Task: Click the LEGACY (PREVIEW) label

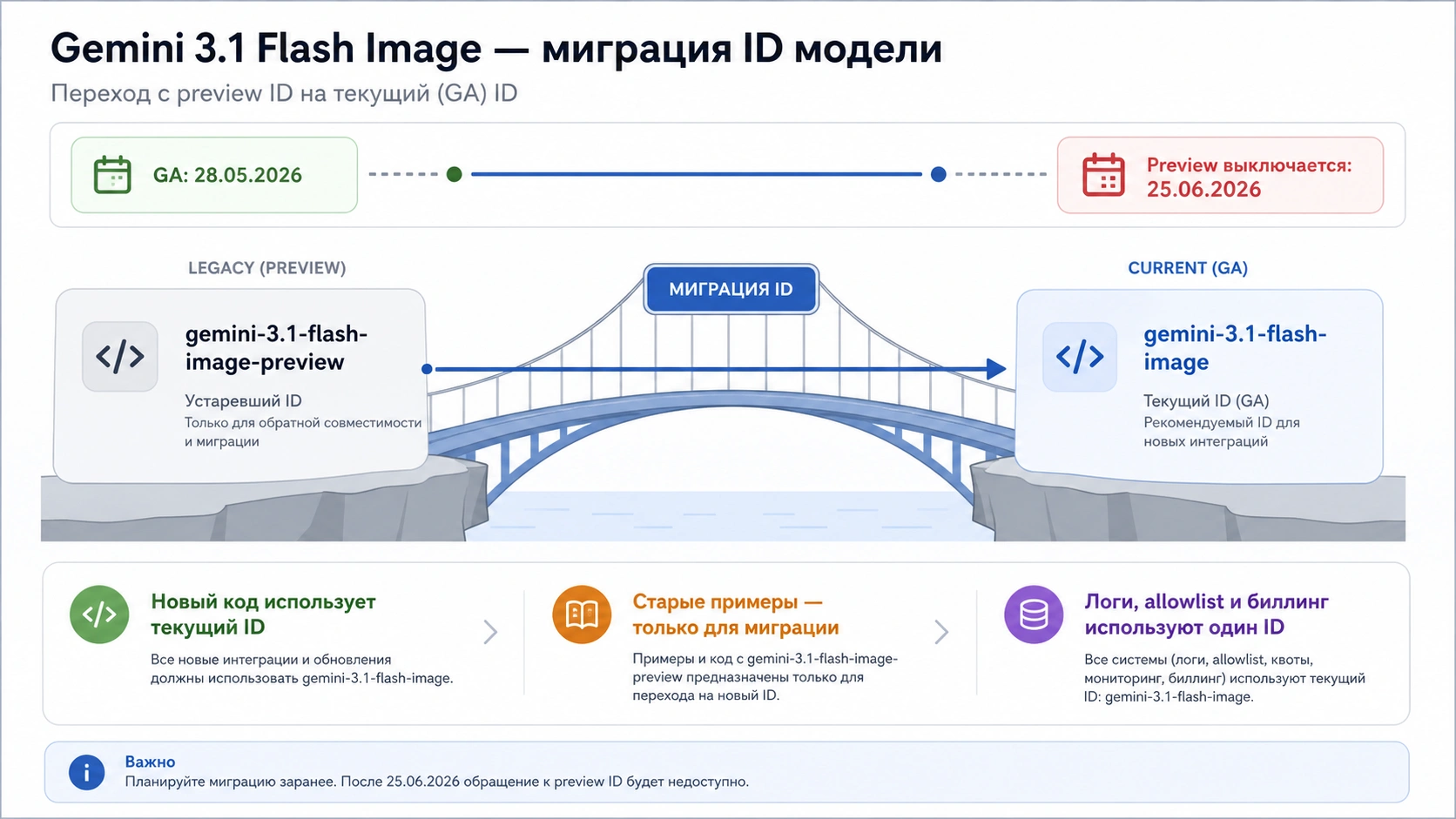Action: click(x=267, y=268)
